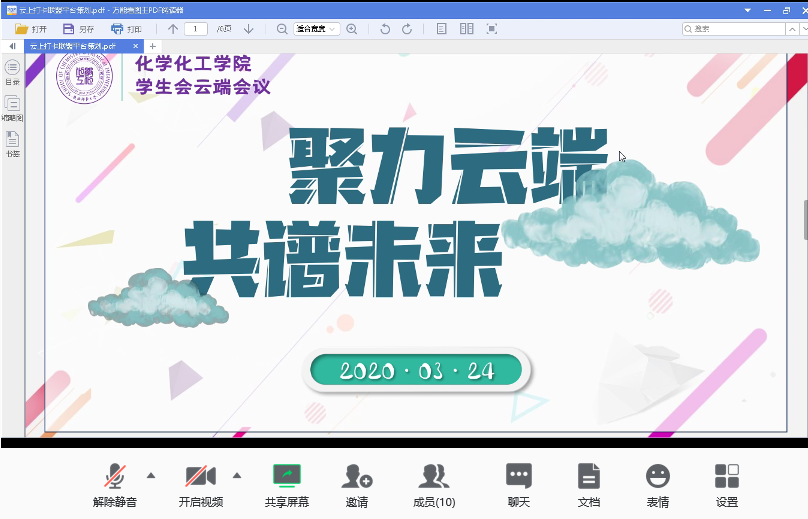
Task: Show the Members list (成员(10))
Action: [434, 477]
